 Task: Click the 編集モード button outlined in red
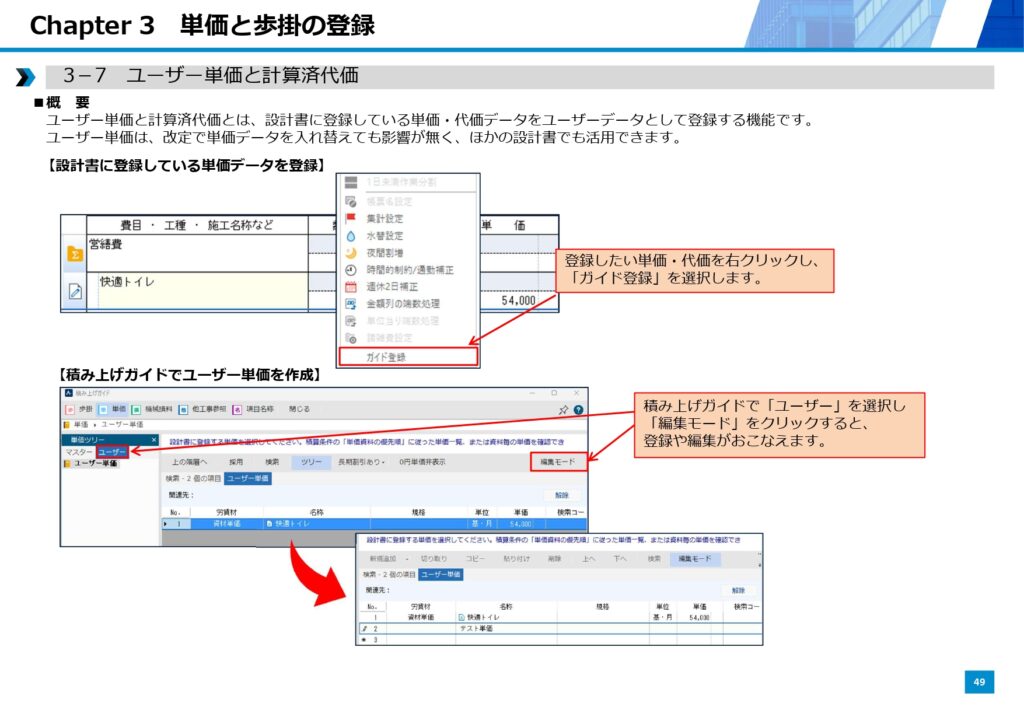click(x=558, y=462)
